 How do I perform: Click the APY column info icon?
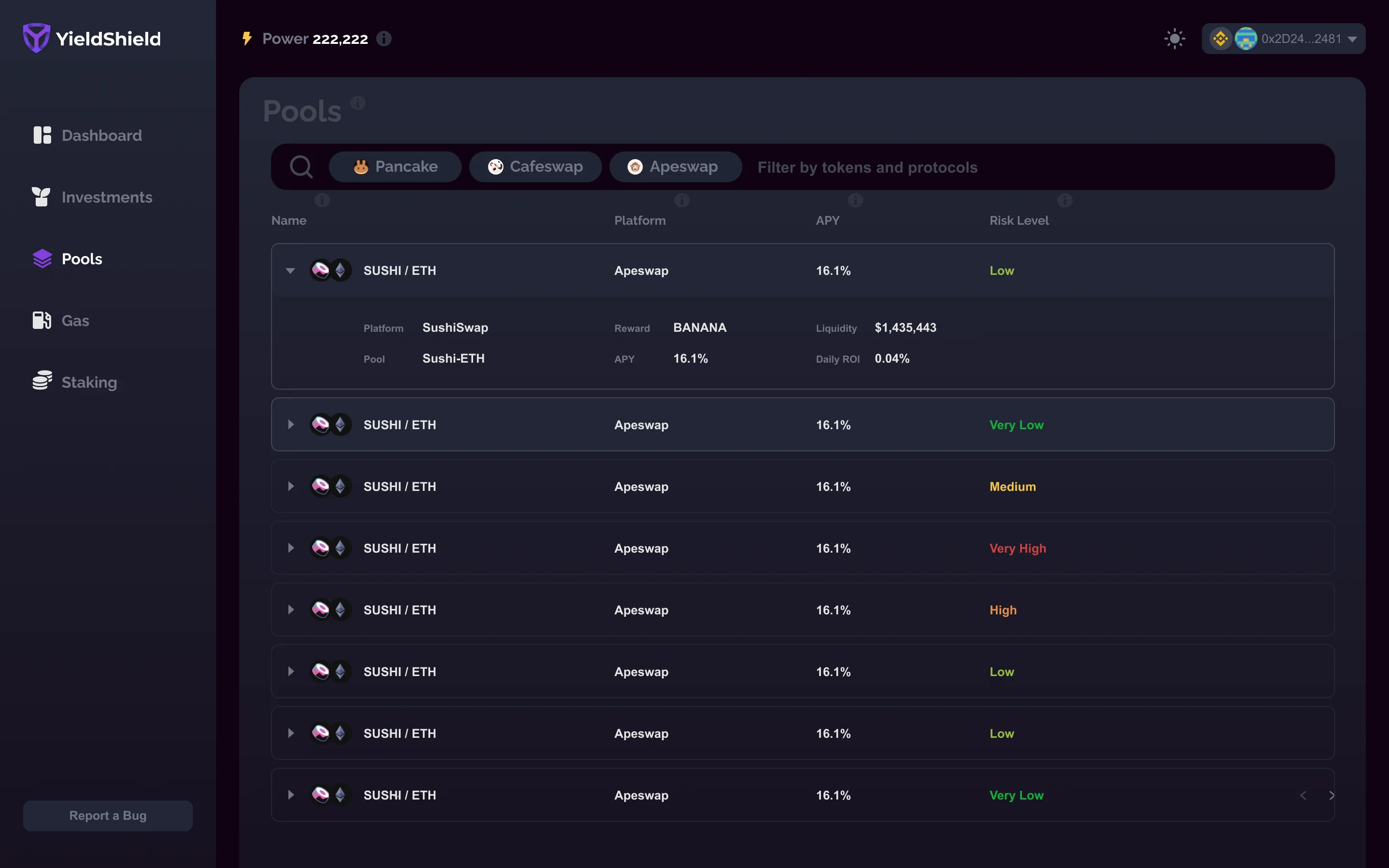point(855,200)
